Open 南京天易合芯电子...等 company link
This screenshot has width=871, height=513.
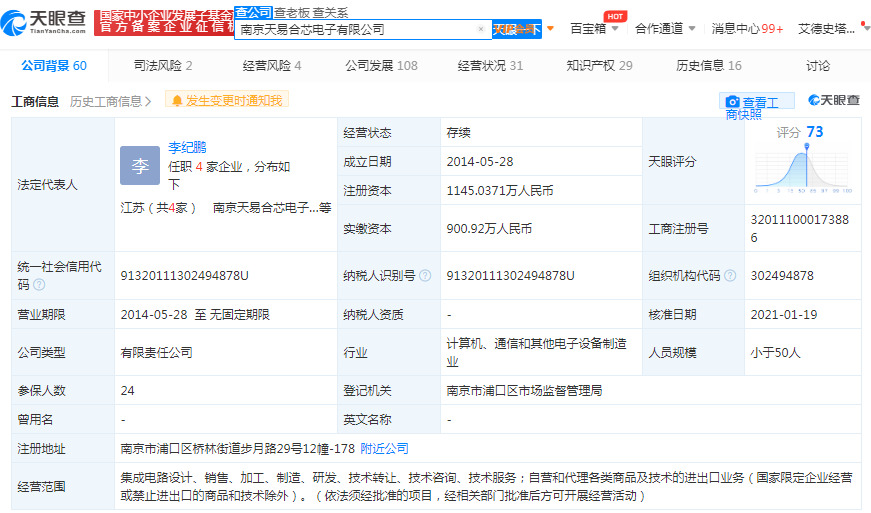272,208
